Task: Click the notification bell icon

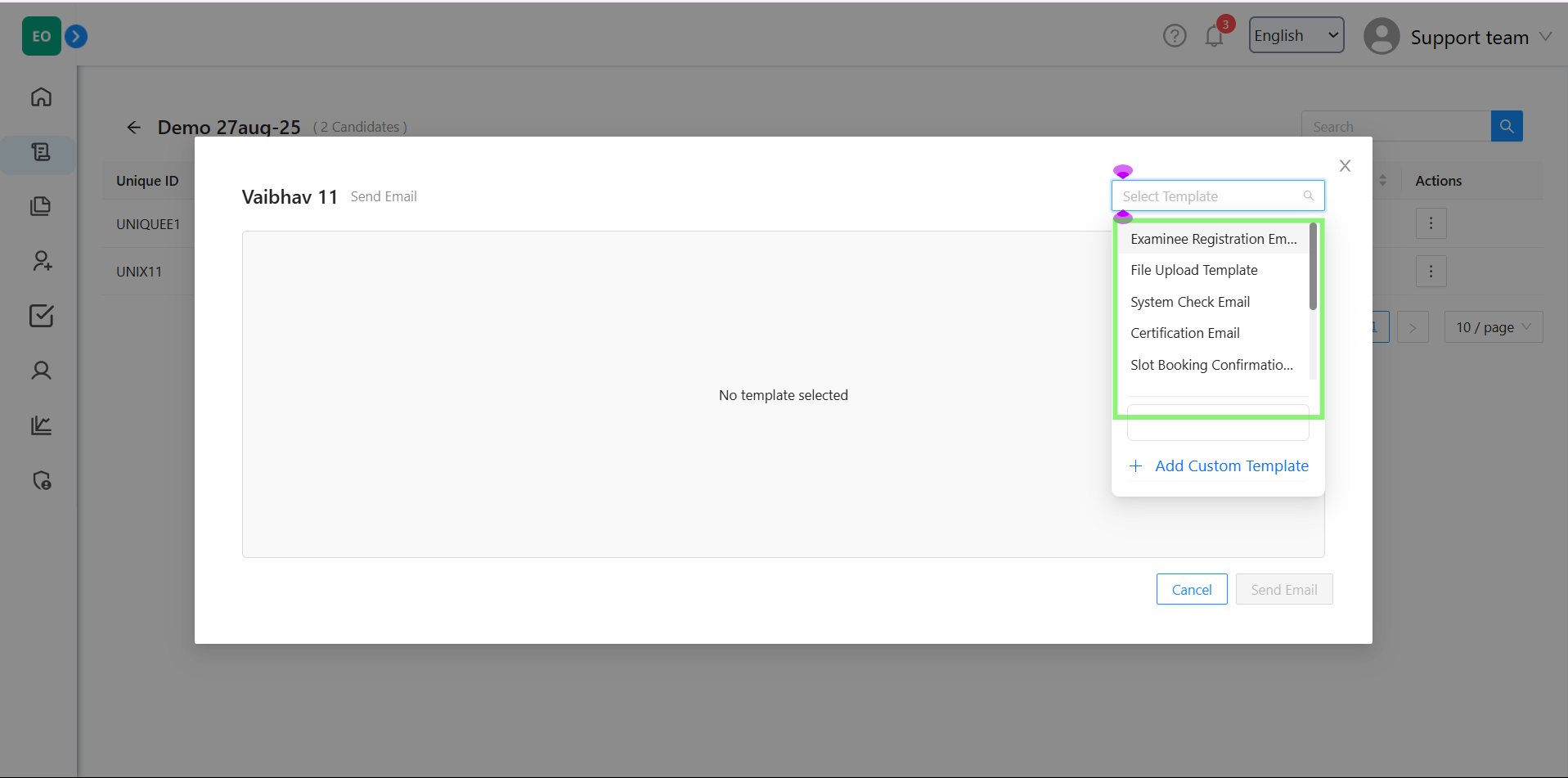Action: [x=1214, y=37]
